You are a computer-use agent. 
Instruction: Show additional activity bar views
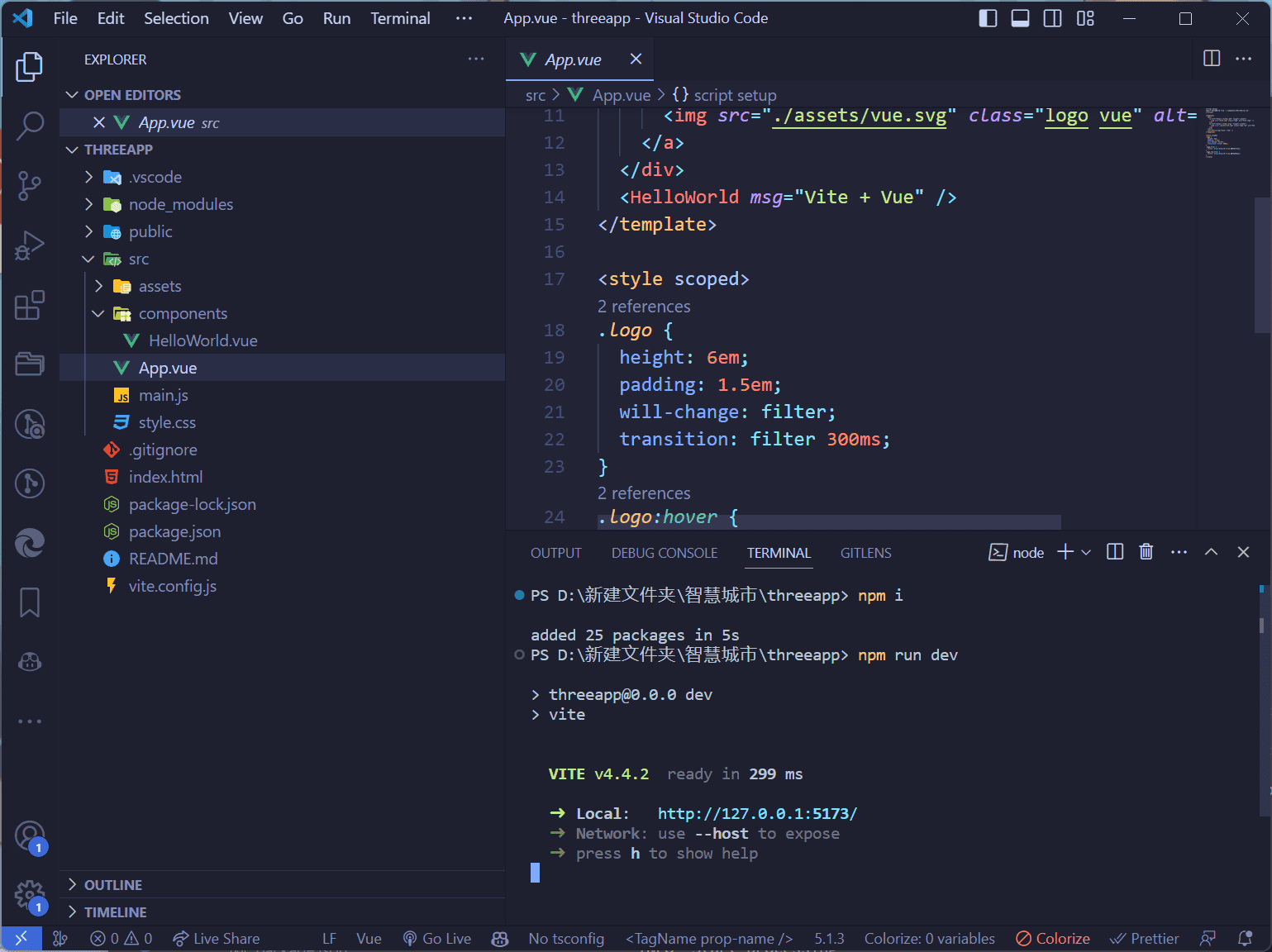[x=30, y=721]
